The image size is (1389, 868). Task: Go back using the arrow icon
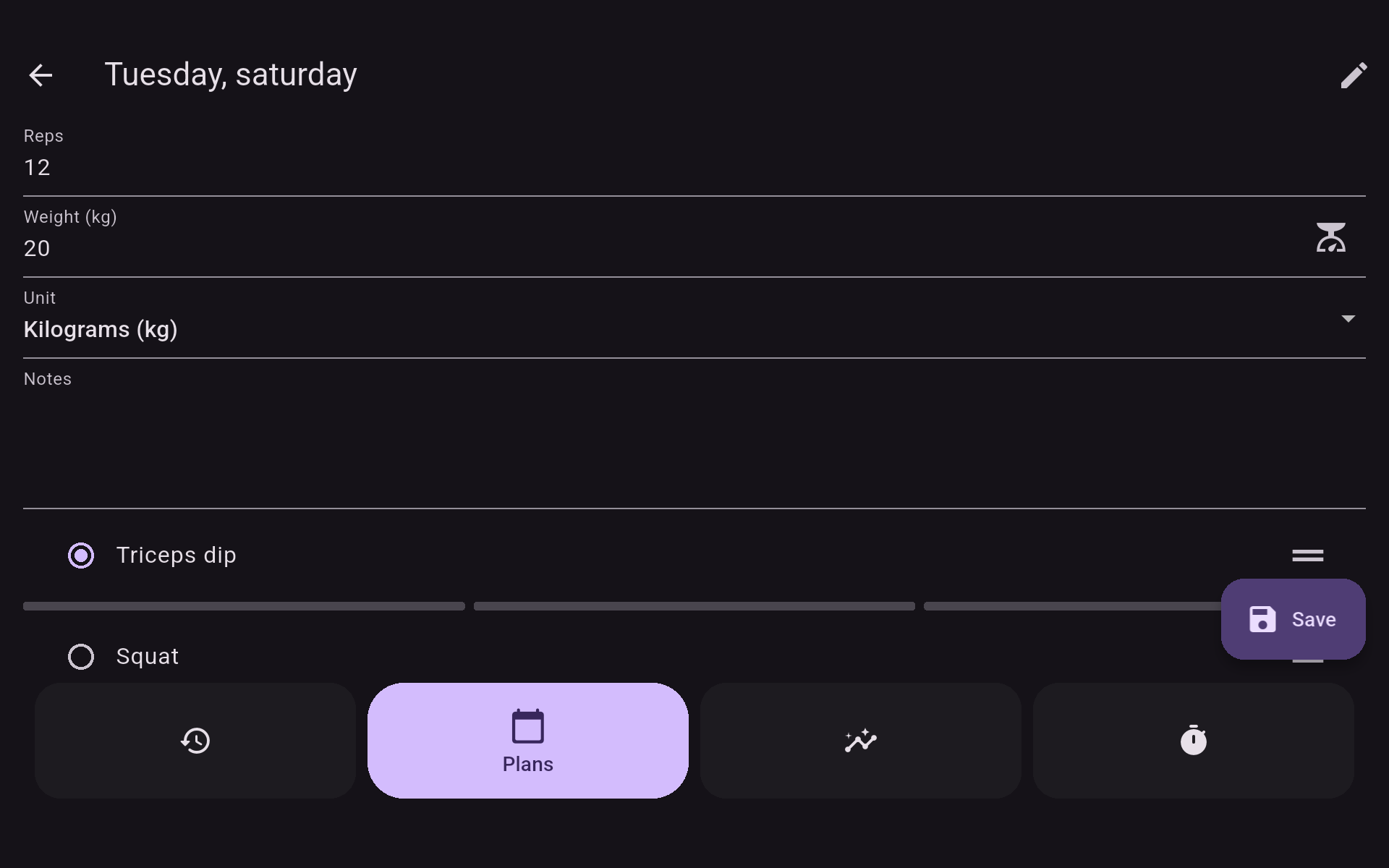41,75
